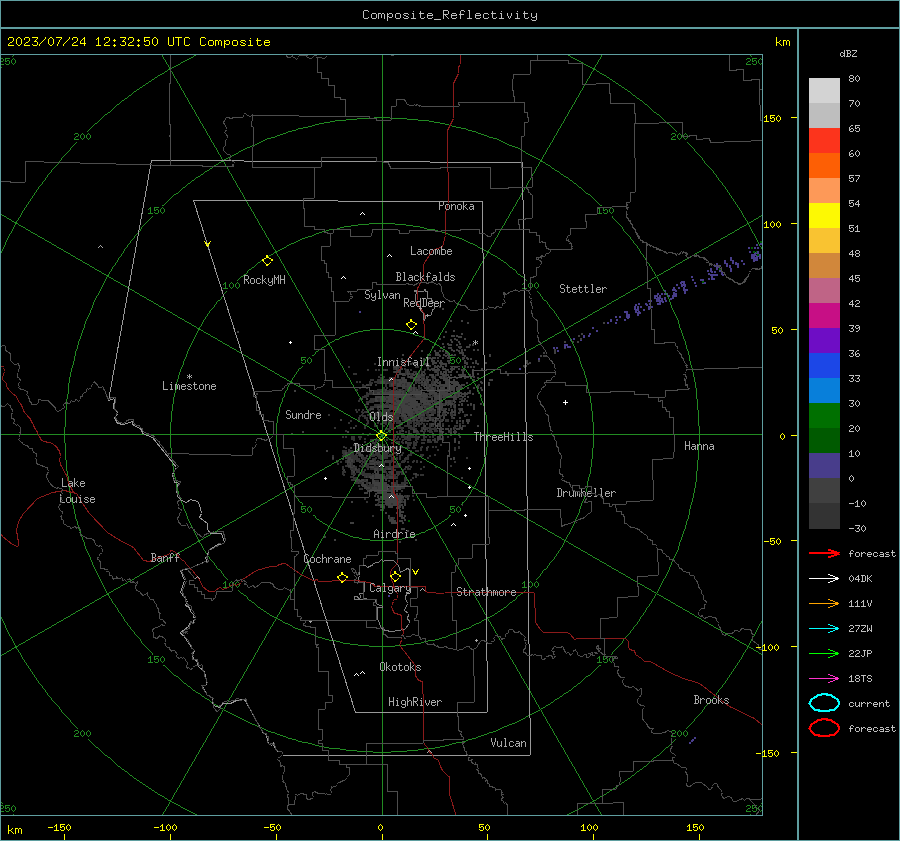Click the ThreeHills town label
This screenshot has width=900, height=841.
pos(503,437)
